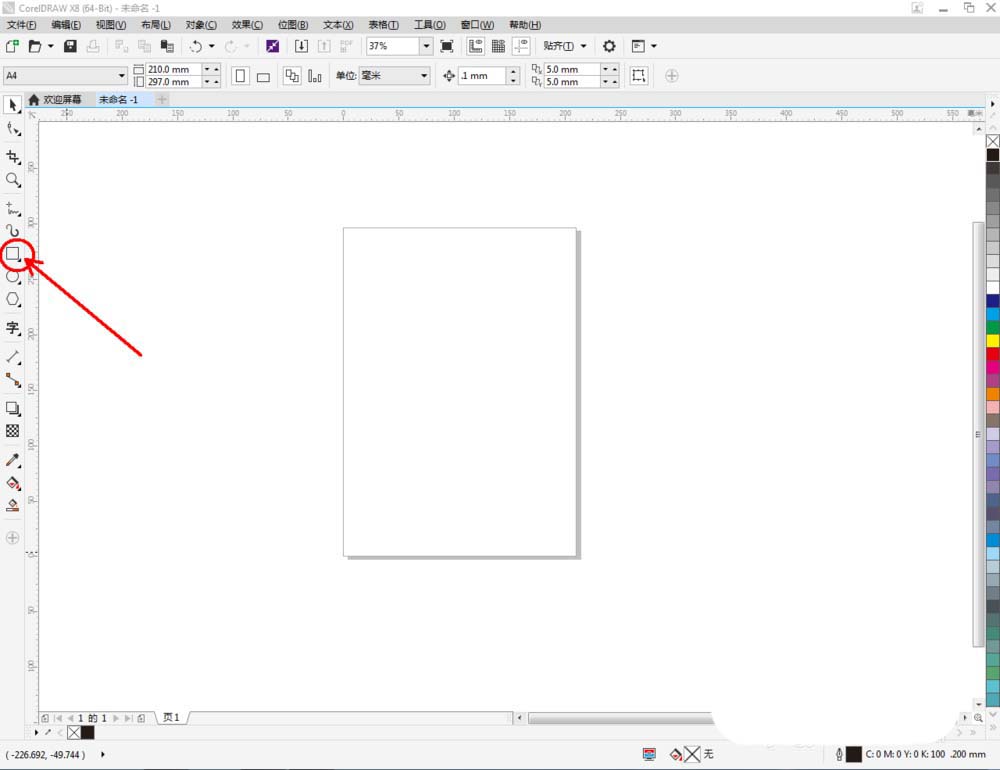Image resolution: width=1000 pixels, height=770 pixels.
Task: Click the Save disk icon
Action: pyautogui.click(x=70, y=46)
